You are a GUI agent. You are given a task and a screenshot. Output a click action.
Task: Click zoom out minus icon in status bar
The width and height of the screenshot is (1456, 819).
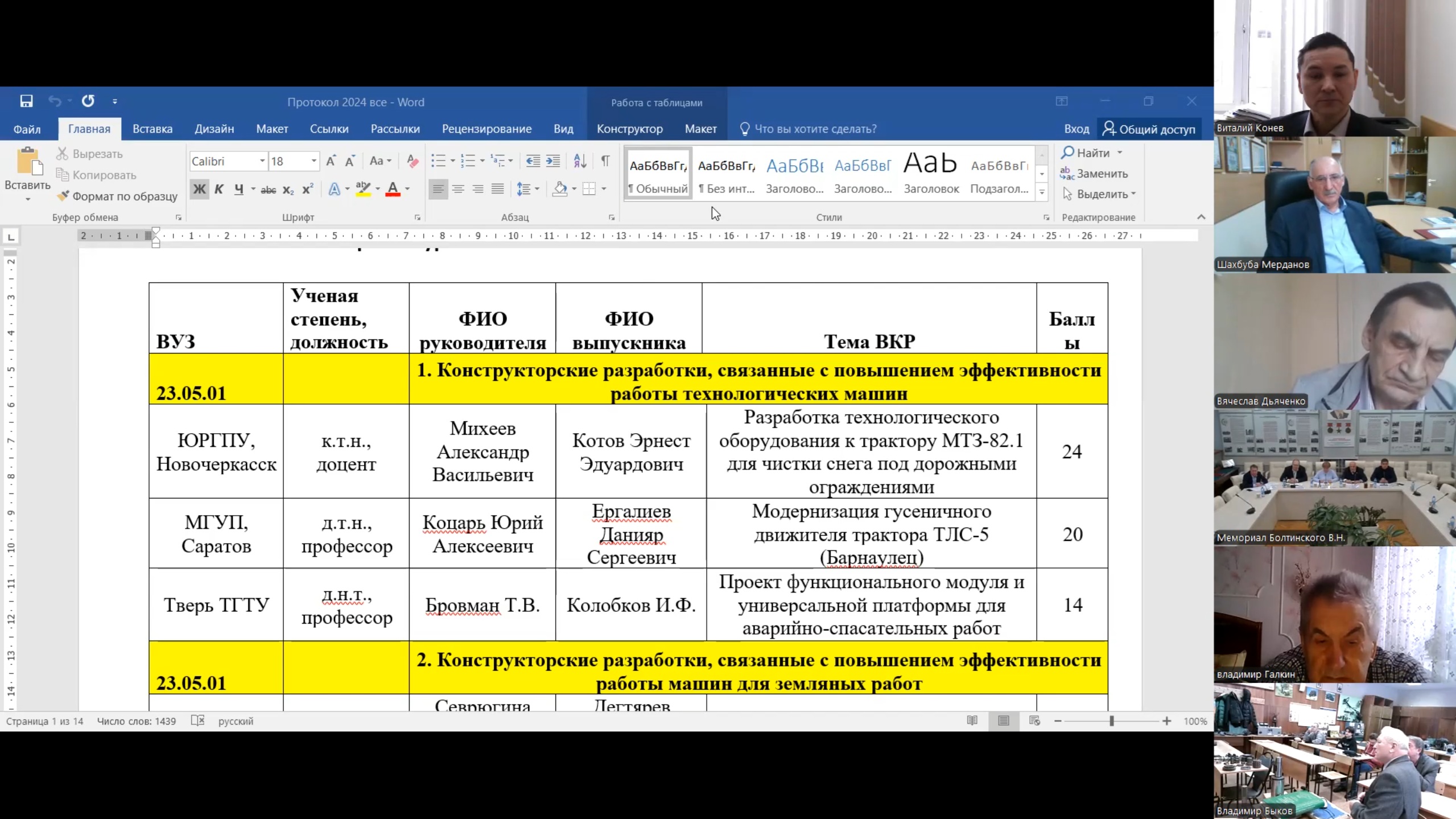point(1058,721)
